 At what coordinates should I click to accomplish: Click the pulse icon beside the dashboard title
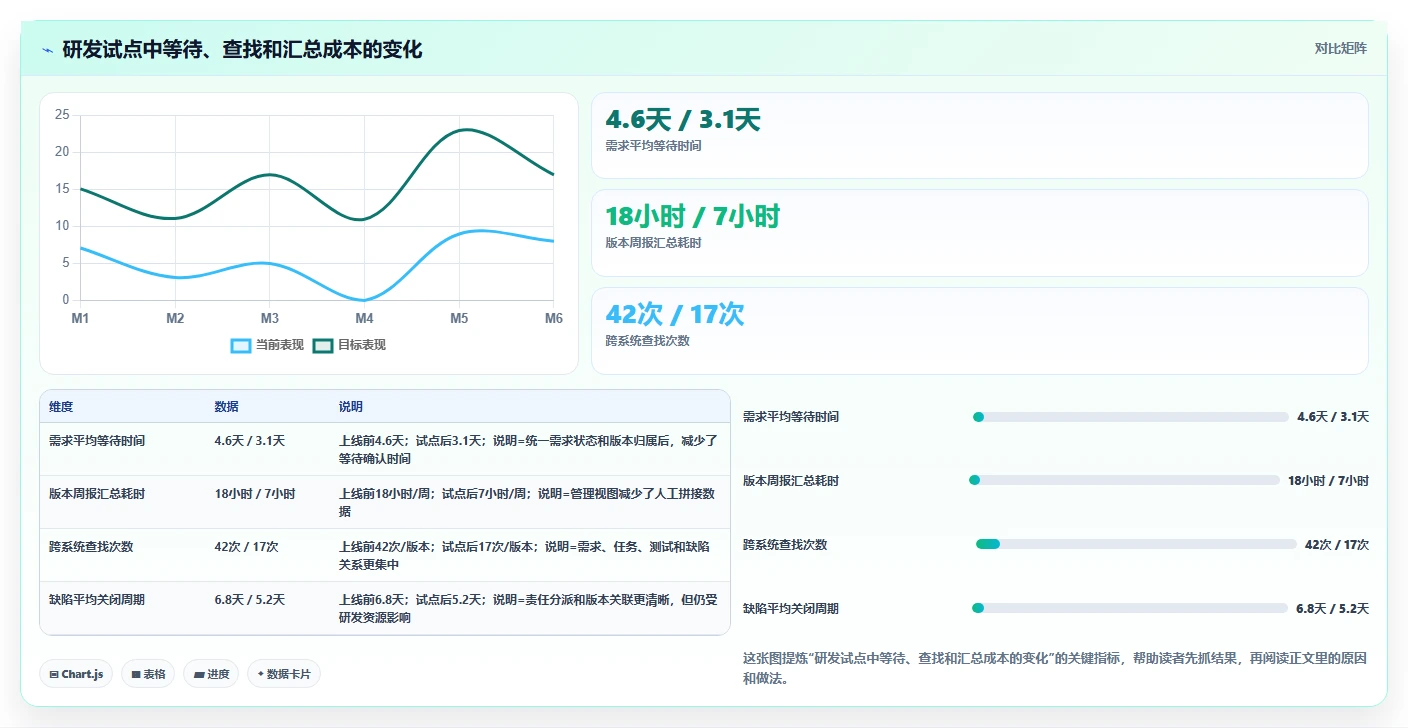click(x=48, y=50)
